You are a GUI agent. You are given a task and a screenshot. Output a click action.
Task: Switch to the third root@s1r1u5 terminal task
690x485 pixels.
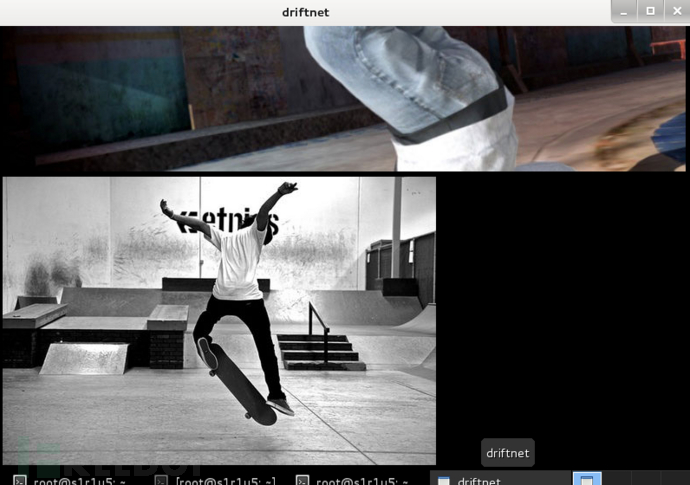[x=354, y=480]
